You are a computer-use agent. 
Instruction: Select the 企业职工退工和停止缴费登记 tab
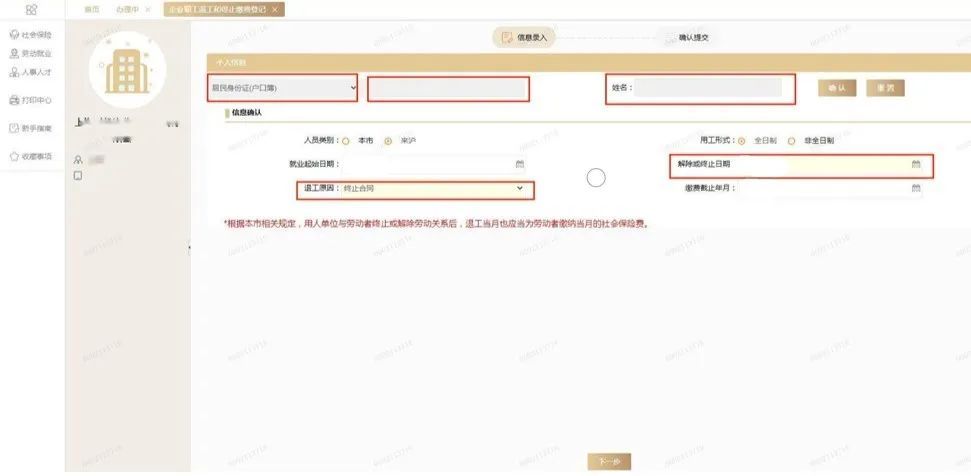pos(217,9)
